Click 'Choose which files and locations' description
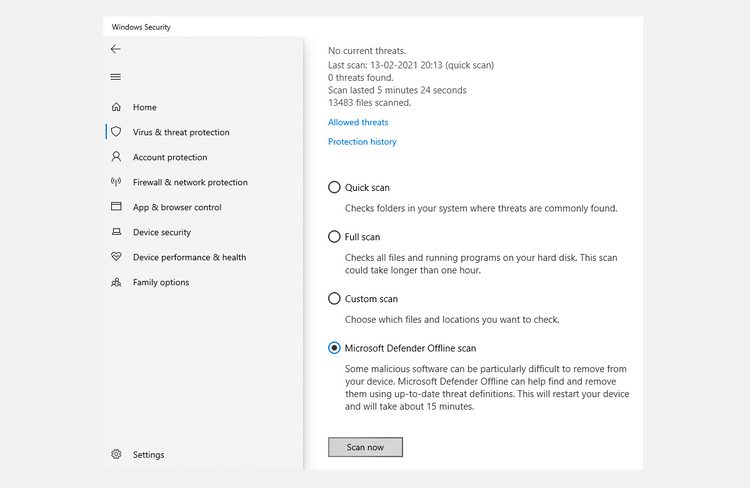 [452, 320]
